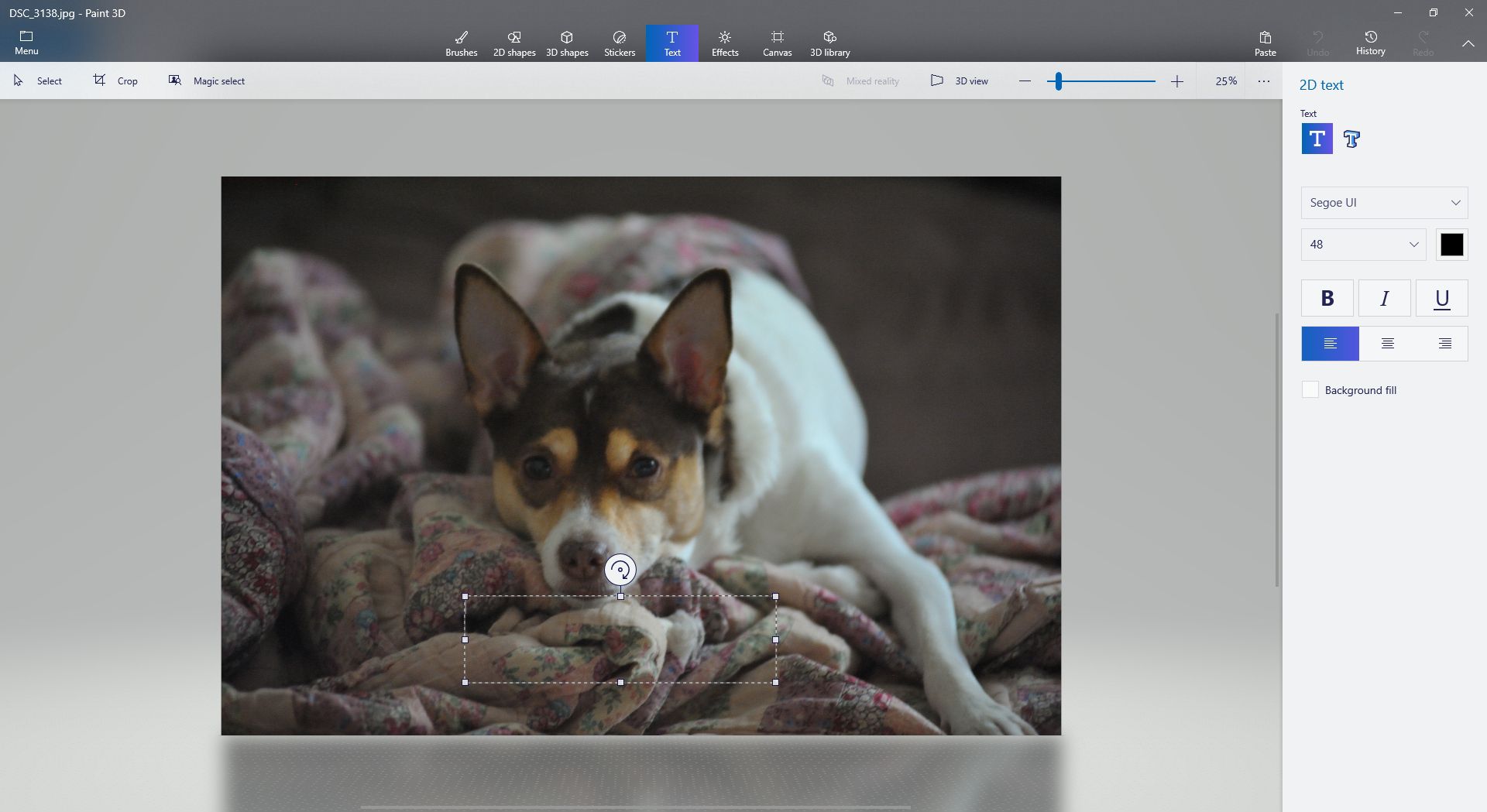This screenshot has height=812, width=1487.
Task: Choose the Crop tool
Action: (x=115, y=81)
